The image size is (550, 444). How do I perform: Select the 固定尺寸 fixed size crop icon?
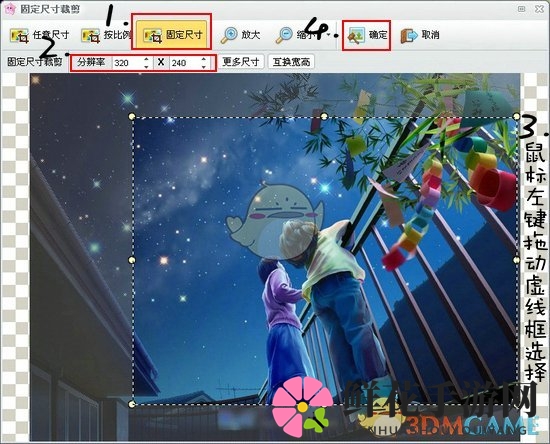coord(153,35)
